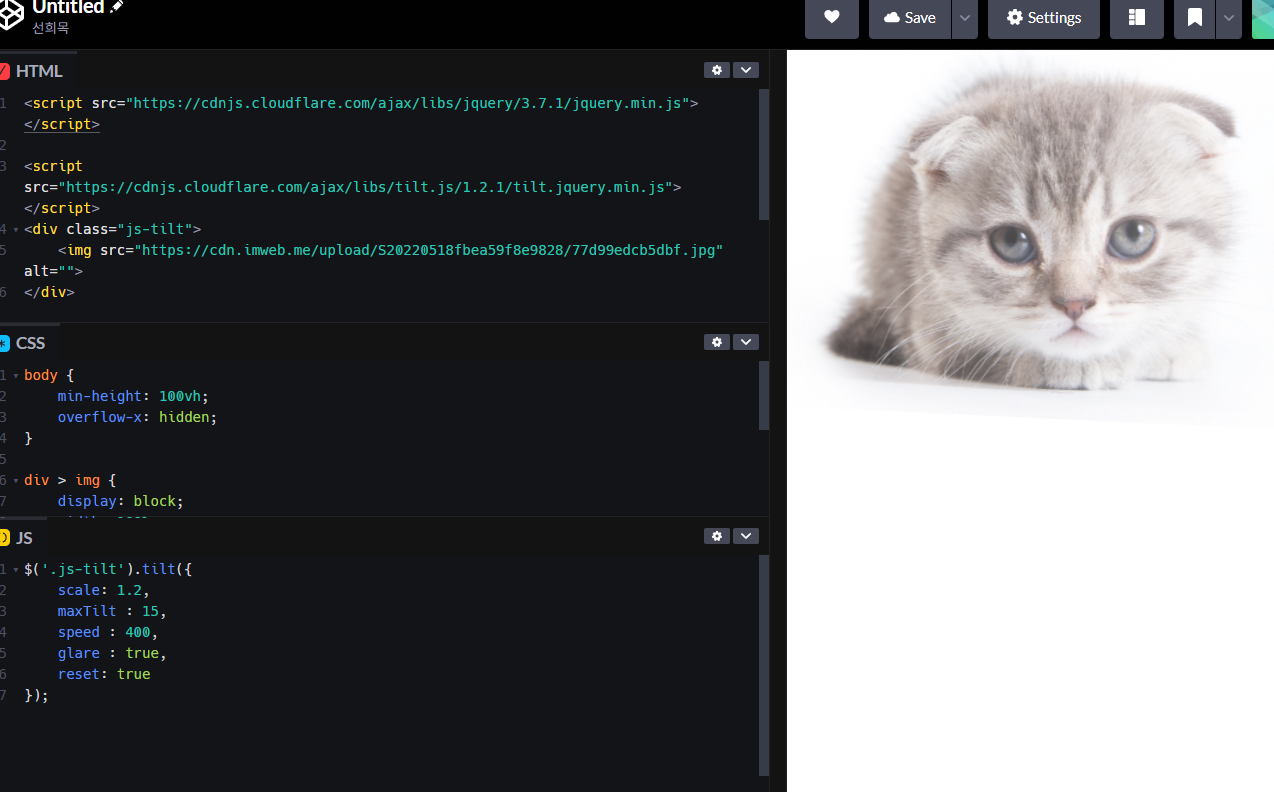Open JS editor settings gear

tap(716, 536)
